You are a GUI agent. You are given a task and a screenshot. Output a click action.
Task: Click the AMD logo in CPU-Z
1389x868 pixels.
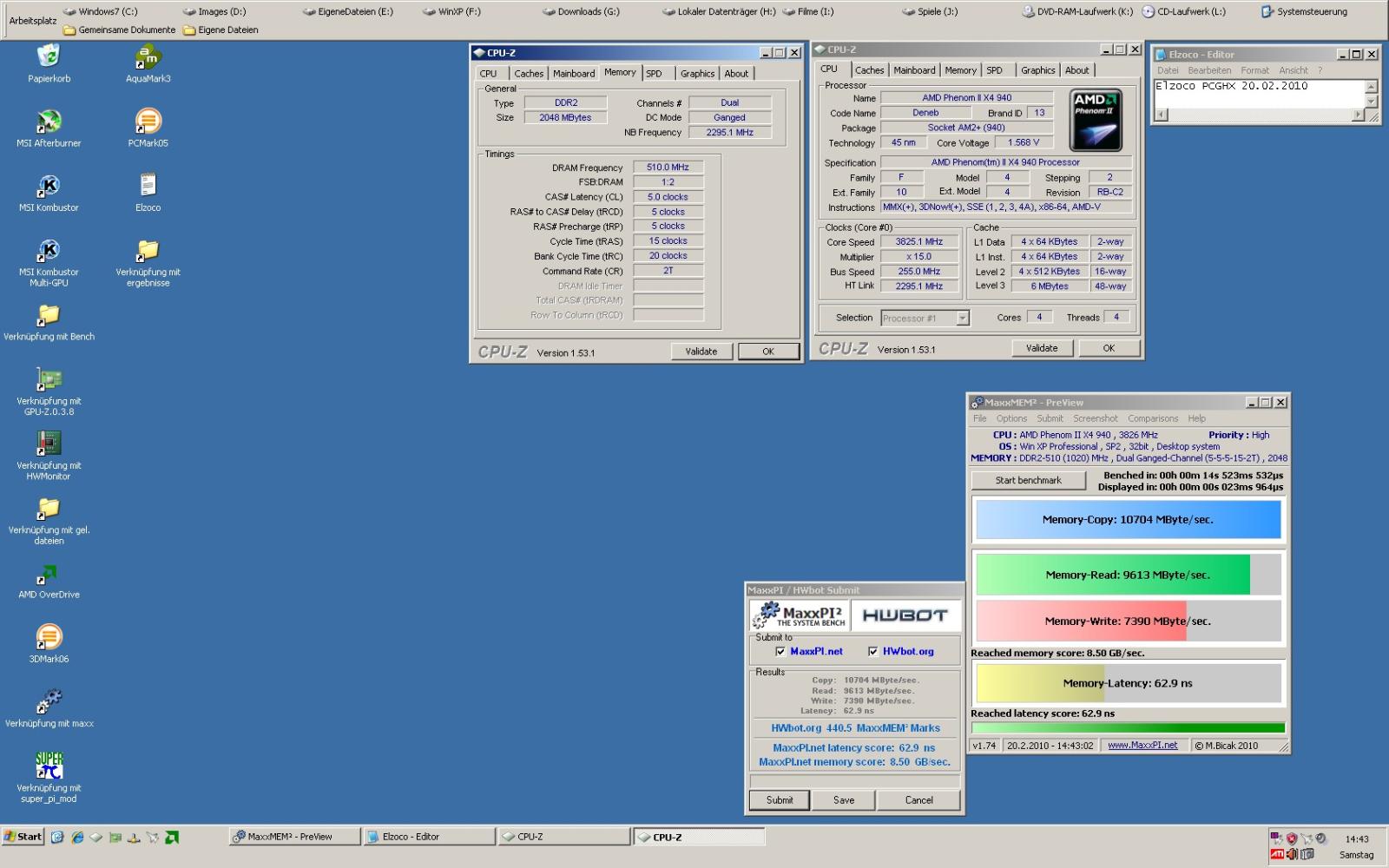pyautogui.click(x=1096, y=121)
